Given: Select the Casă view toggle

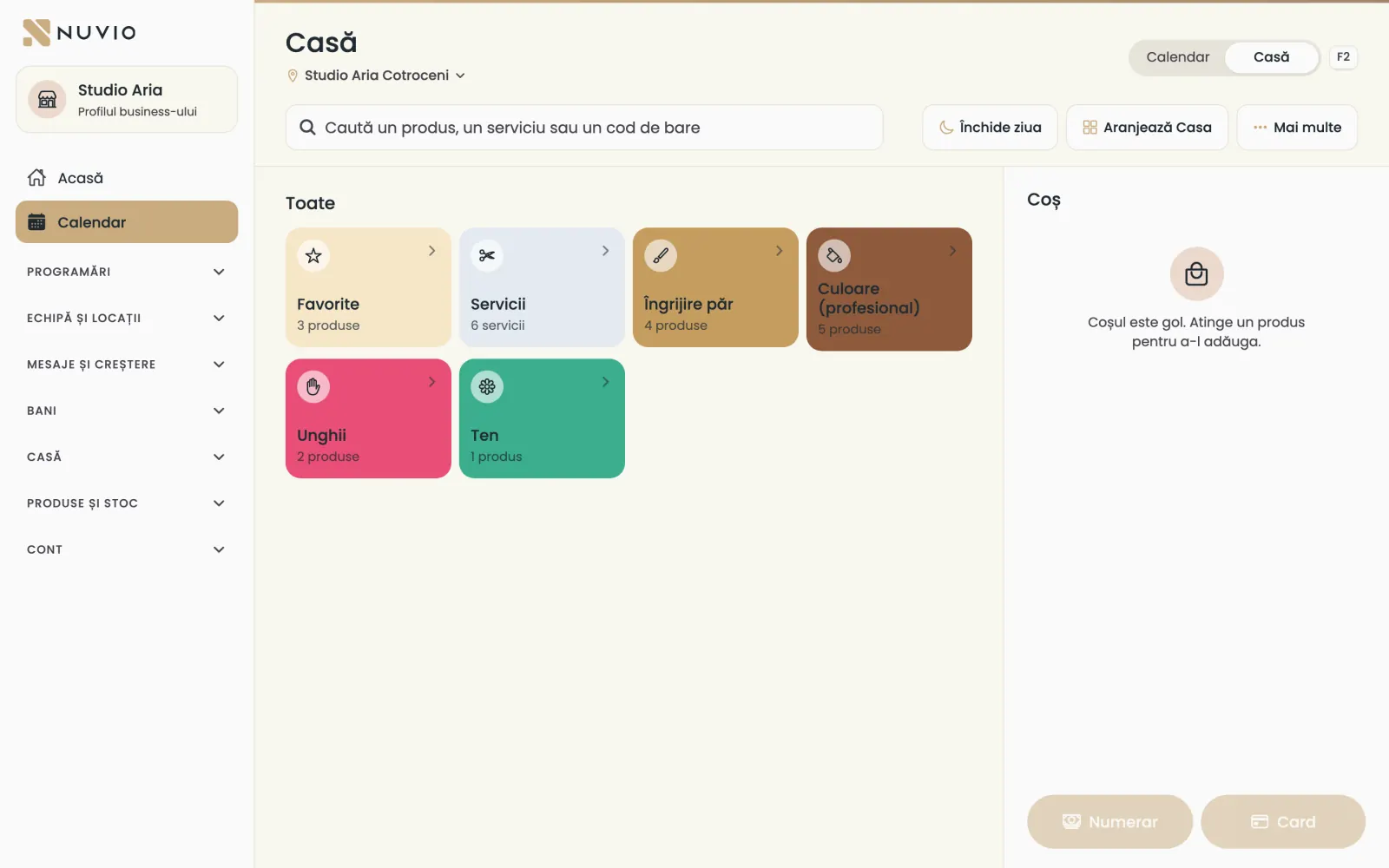Looking at the screenshot, I should tap(1271, 57).
